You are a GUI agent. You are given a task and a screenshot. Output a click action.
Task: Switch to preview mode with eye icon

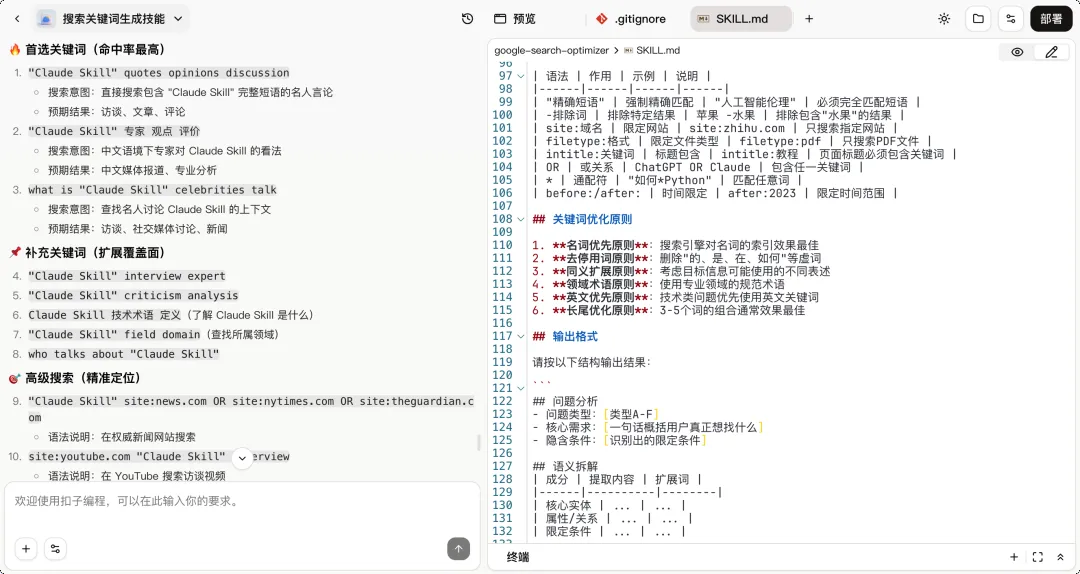coord(1017,52)
